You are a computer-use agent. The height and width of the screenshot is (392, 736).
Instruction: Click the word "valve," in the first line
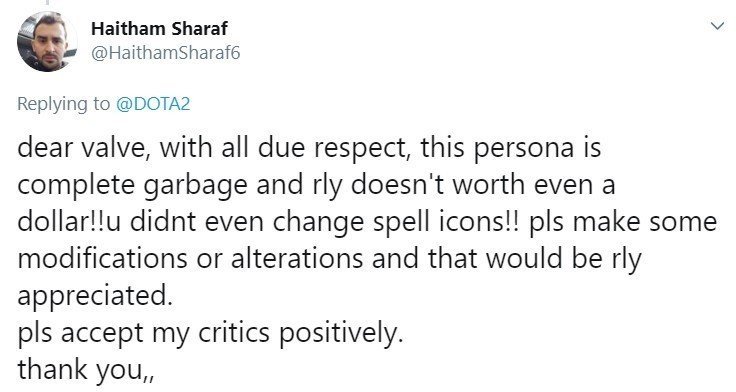[115, 148]
